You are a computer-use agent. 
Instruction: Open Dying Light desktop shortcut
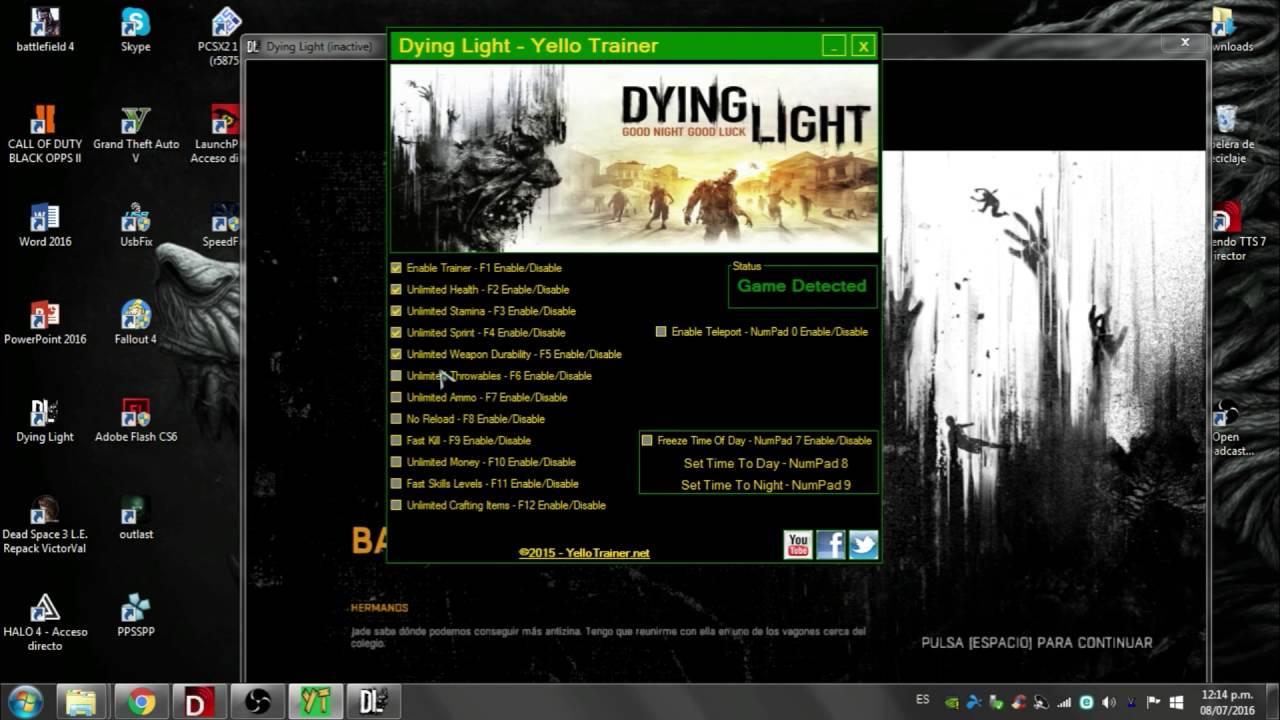45,420
